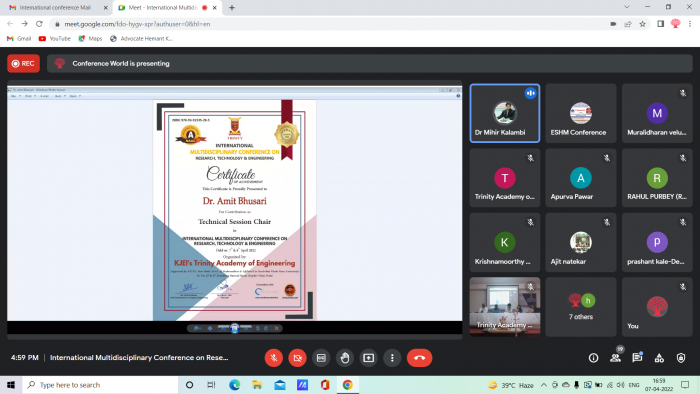
Task: Click the Windows taskbar search box
Action: coord(100,385)
